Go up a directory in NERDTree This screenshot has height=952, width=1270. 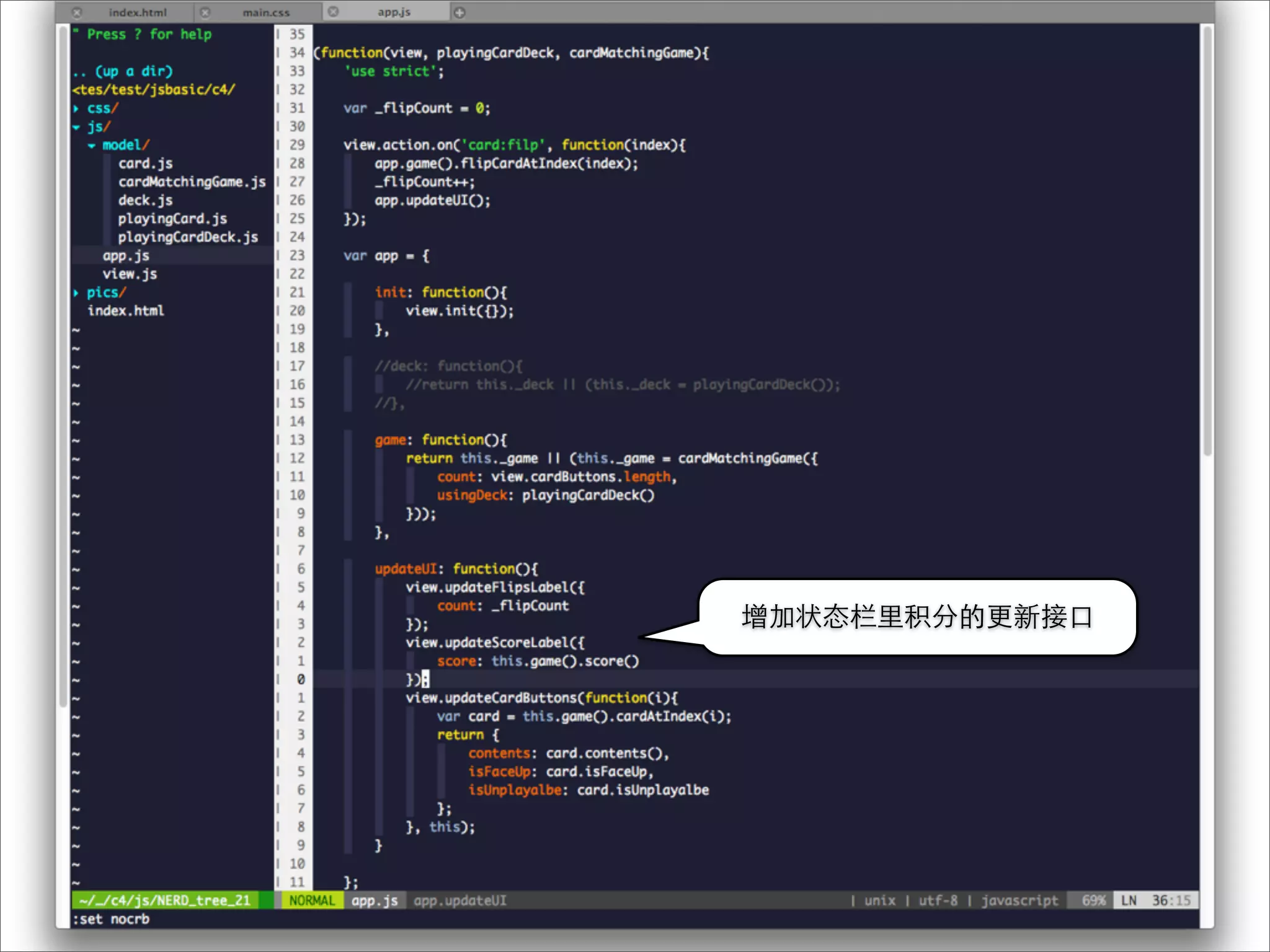(123, 71)
